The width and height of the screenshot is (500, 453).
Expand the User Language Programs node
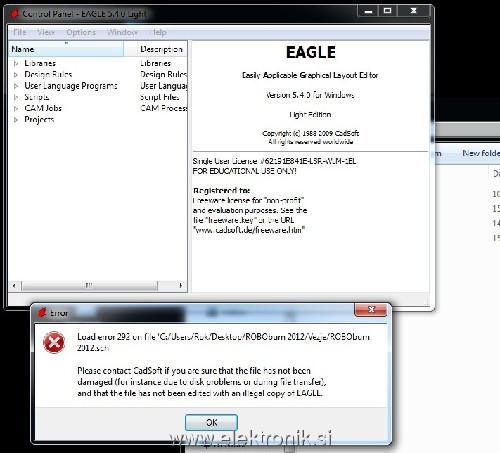pos(16,86)
